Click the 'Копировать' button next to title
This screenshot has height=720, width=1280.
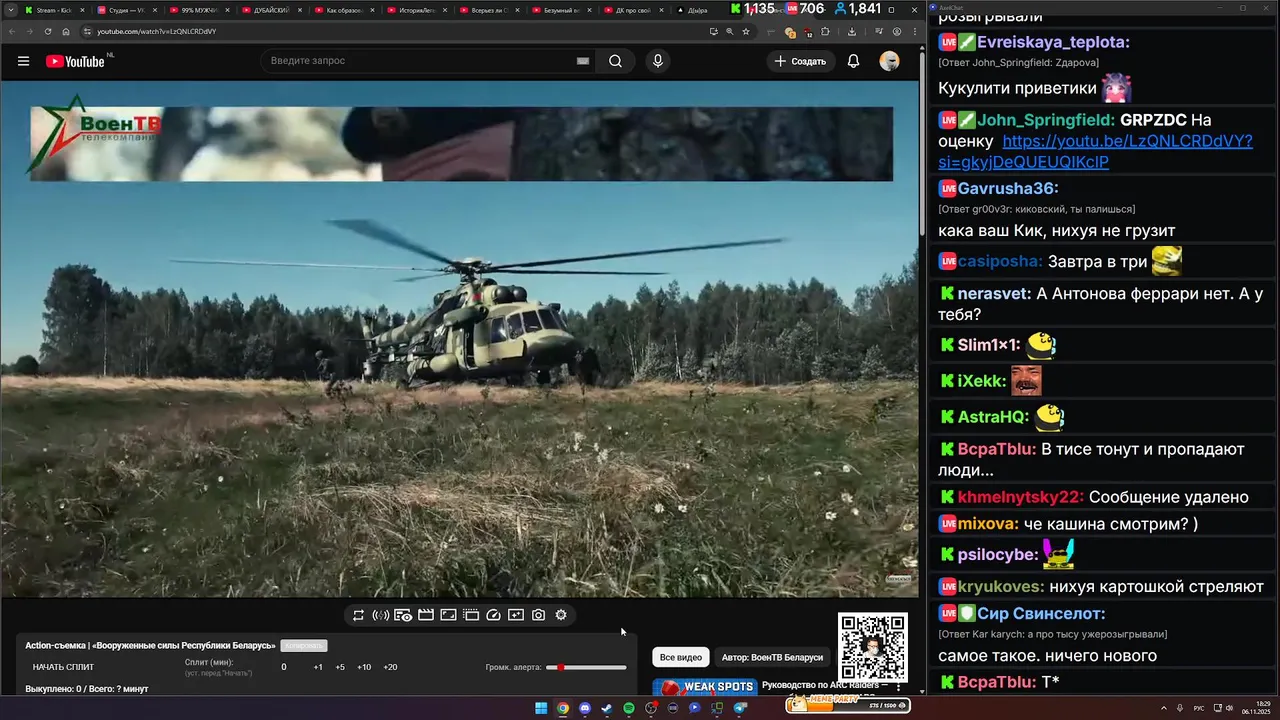coord(304,646)
